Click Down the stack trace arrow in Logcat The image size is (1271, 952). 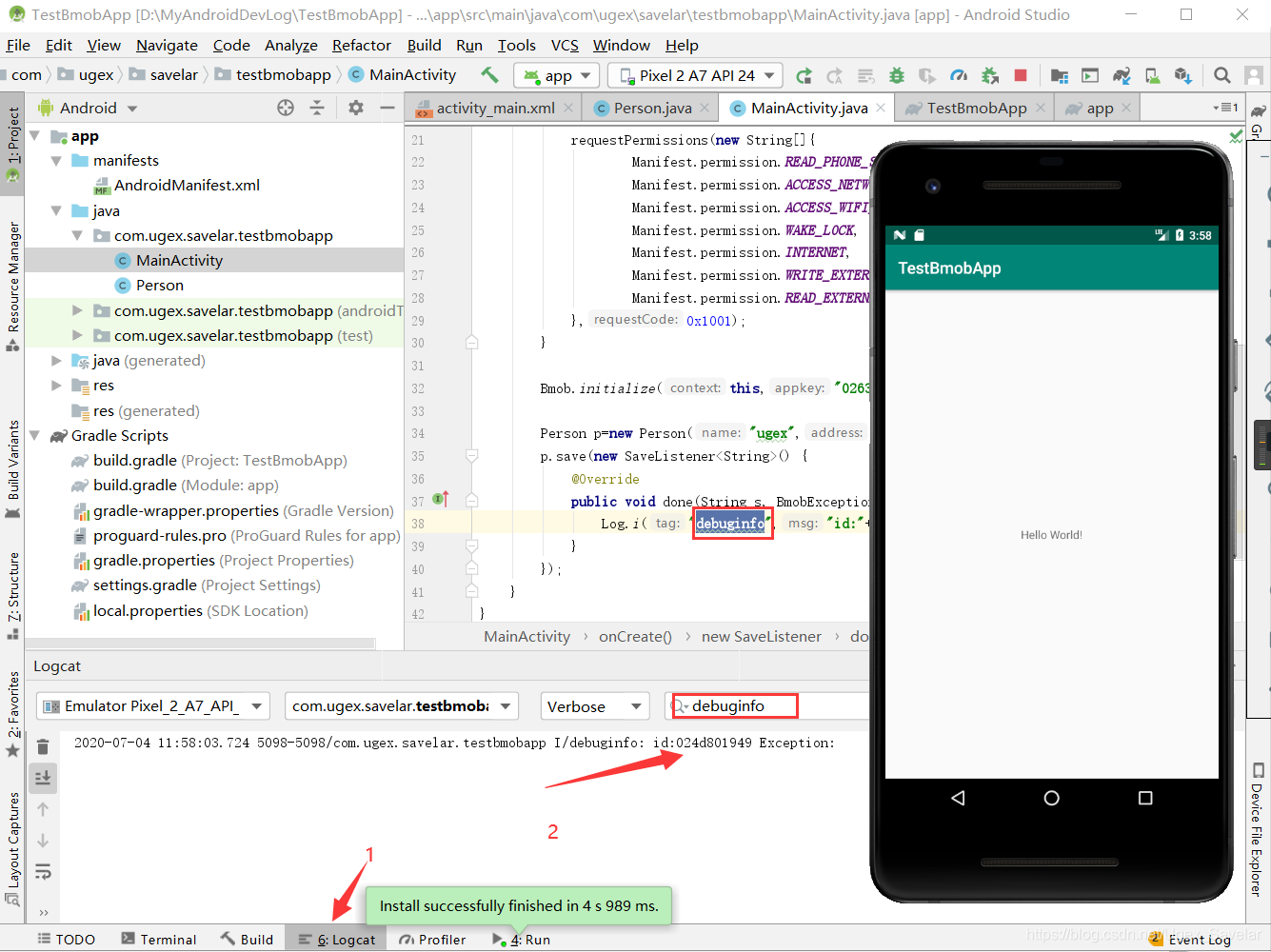pos(43,841)
